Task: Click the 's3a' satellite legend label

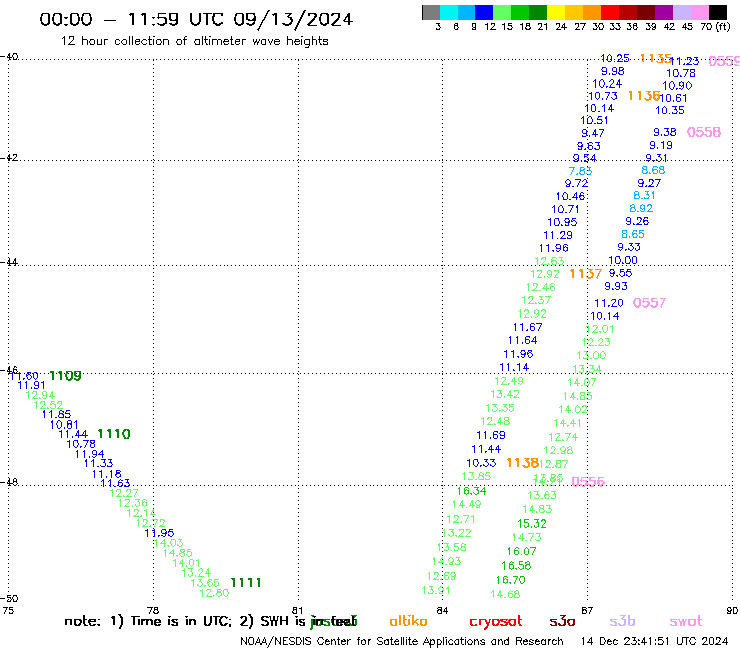Action: 562,621
